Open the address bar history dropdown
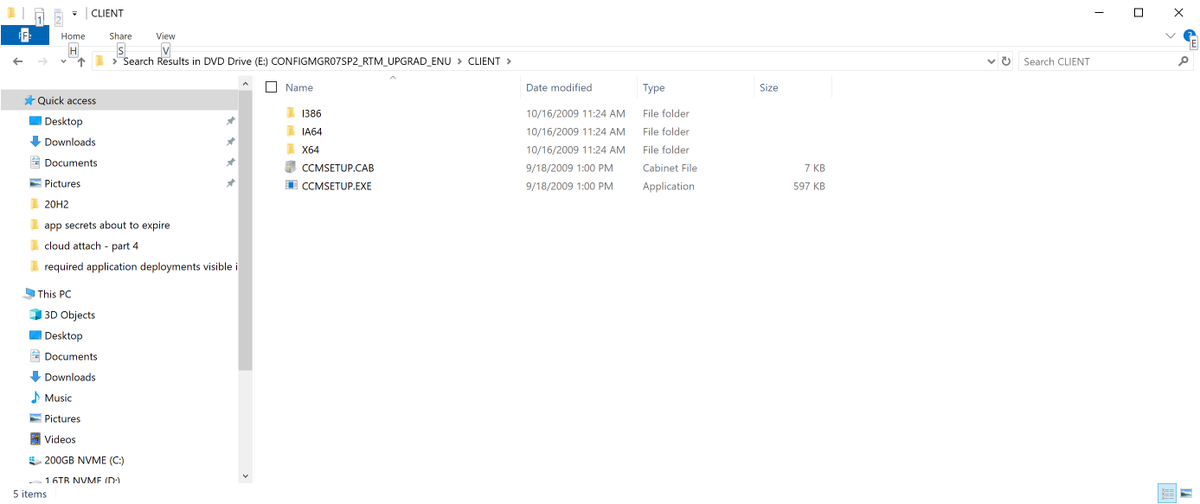This screenshot has width=1200, height=504. (x=990, y=61)
